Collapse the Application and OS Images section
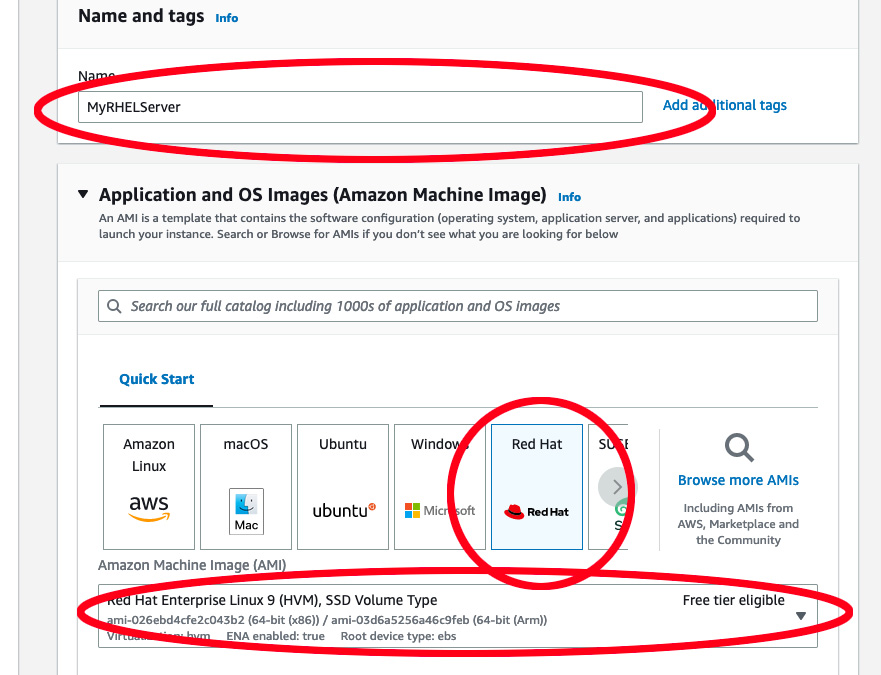Image resolution: width=881 pixels, height=675 pixels. point(83,195)
